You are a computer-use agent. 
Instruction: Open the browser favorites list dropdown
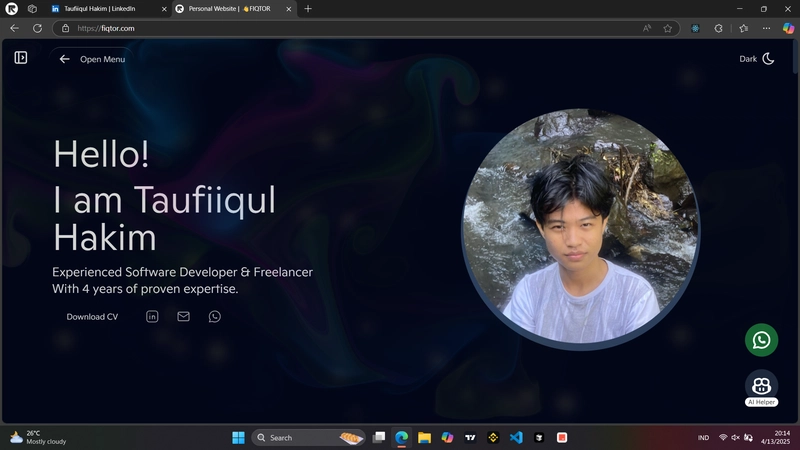click(x=743, y=29)
